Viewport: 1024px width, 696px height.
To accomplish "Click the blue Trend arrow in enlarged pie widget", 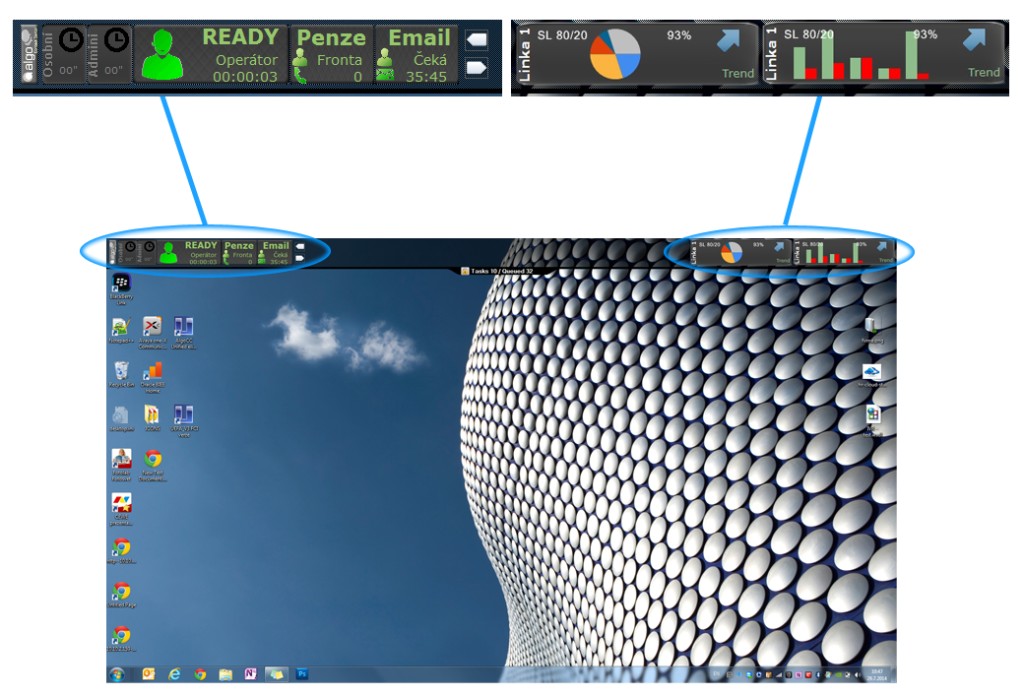I will pos(729,41).
